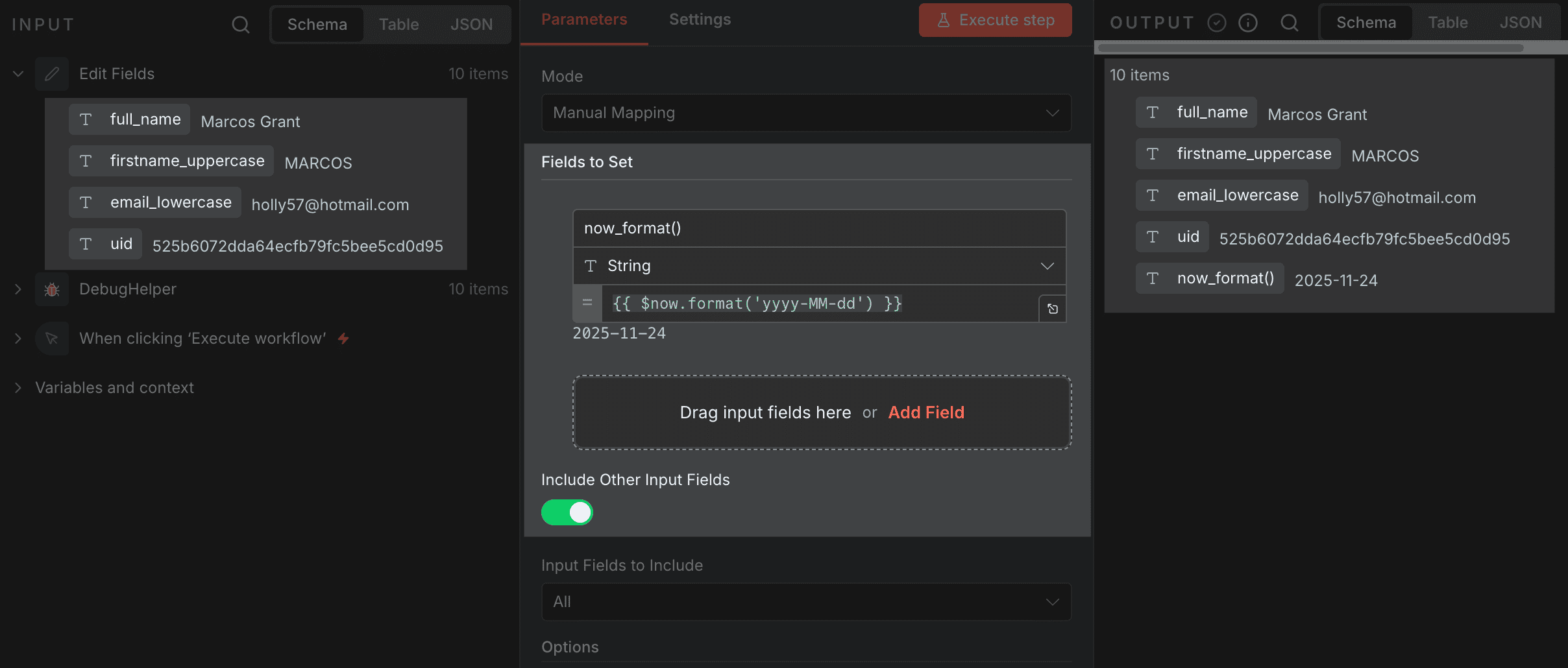
Task: Open search in the OUTPUT panel
Action: click(1288, 23)
